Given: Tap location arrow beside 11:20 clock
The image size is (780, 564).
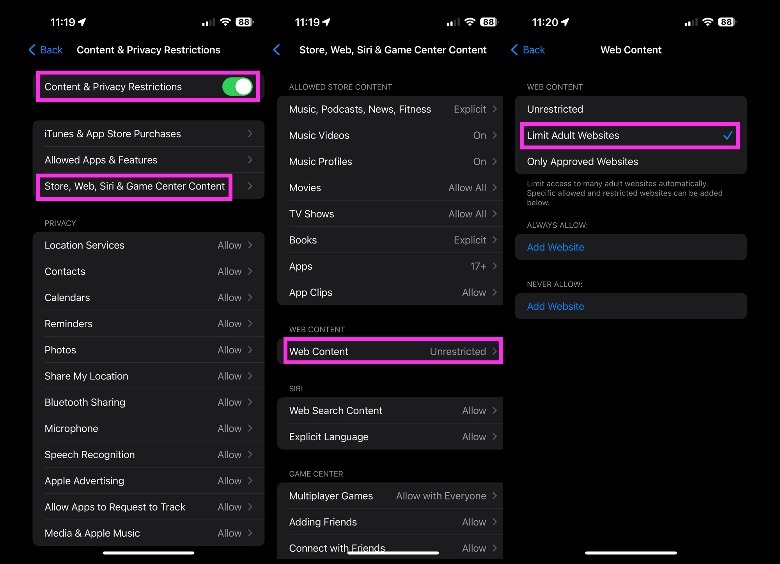Looking at the screenshot, I should 565,22.
